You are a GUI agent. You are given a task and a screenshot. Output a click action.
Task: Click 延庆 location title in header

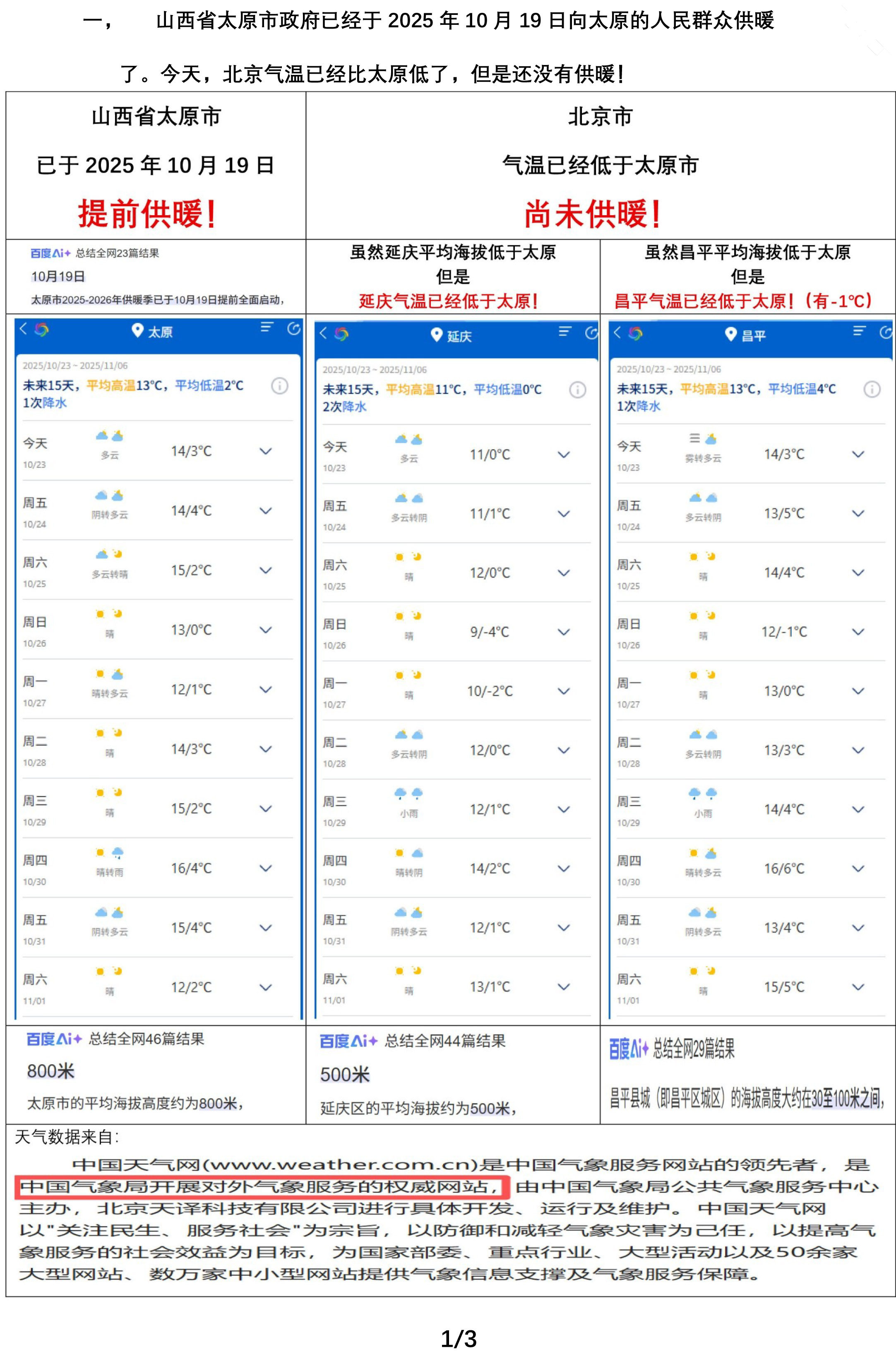tap(459, 336)
